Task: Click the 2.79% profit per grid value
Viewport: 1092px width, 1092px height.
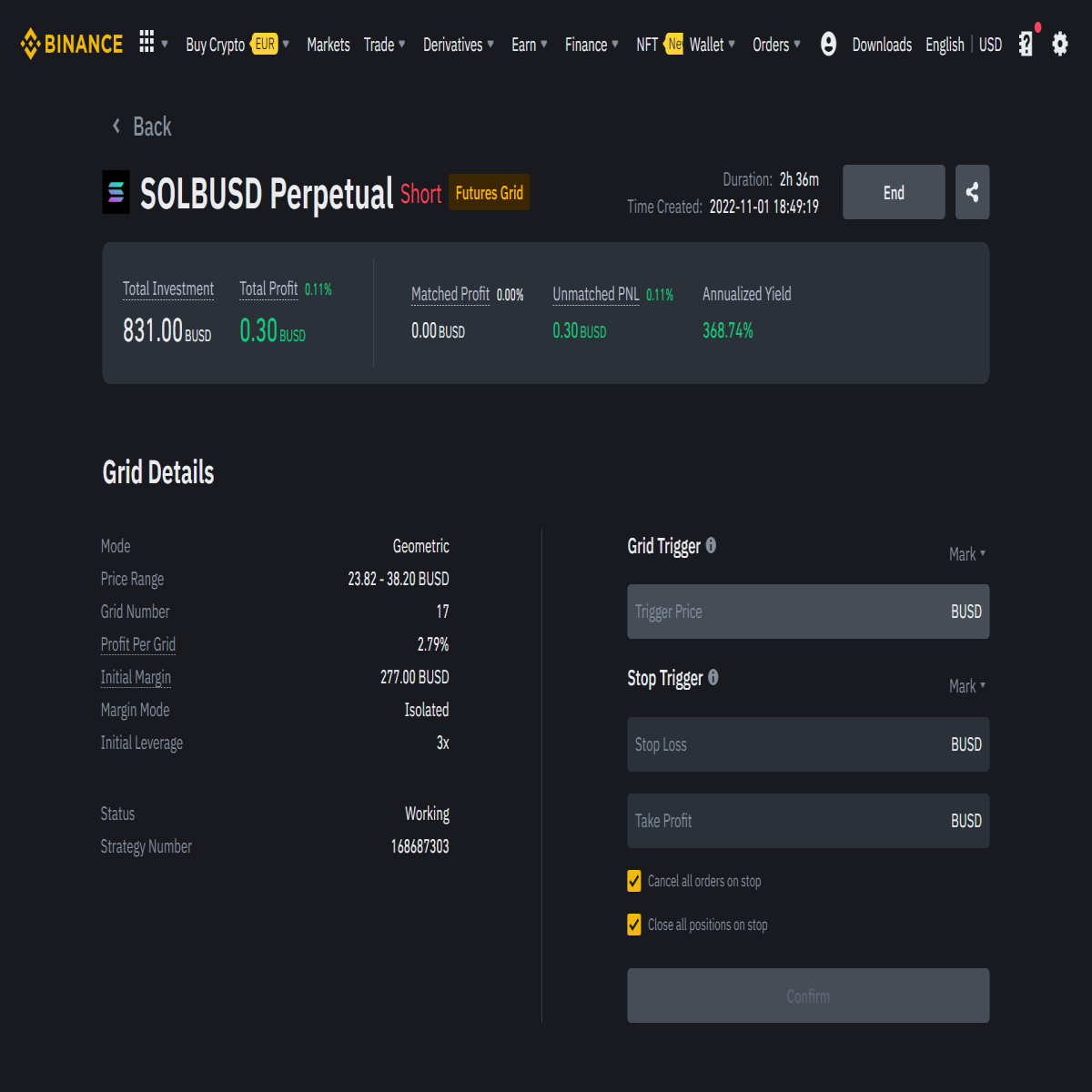Action: (433, 644)
